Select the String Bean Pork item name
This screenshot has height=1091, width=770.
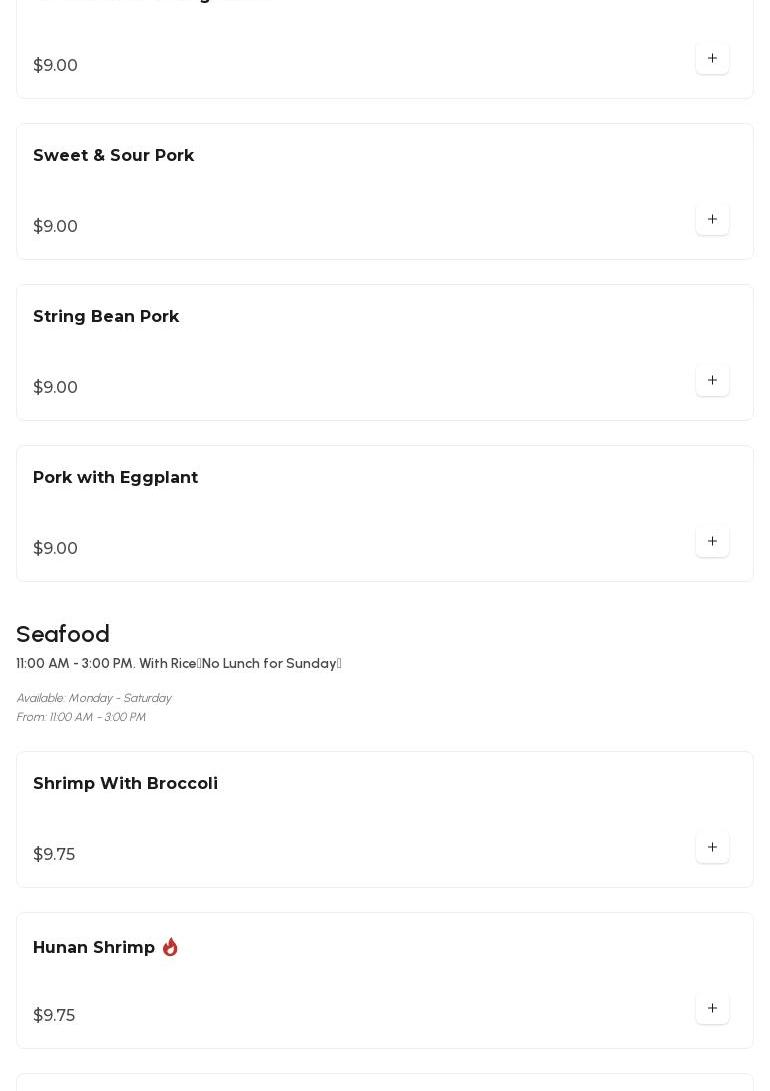pyautogui.click(x=106, y=317)
